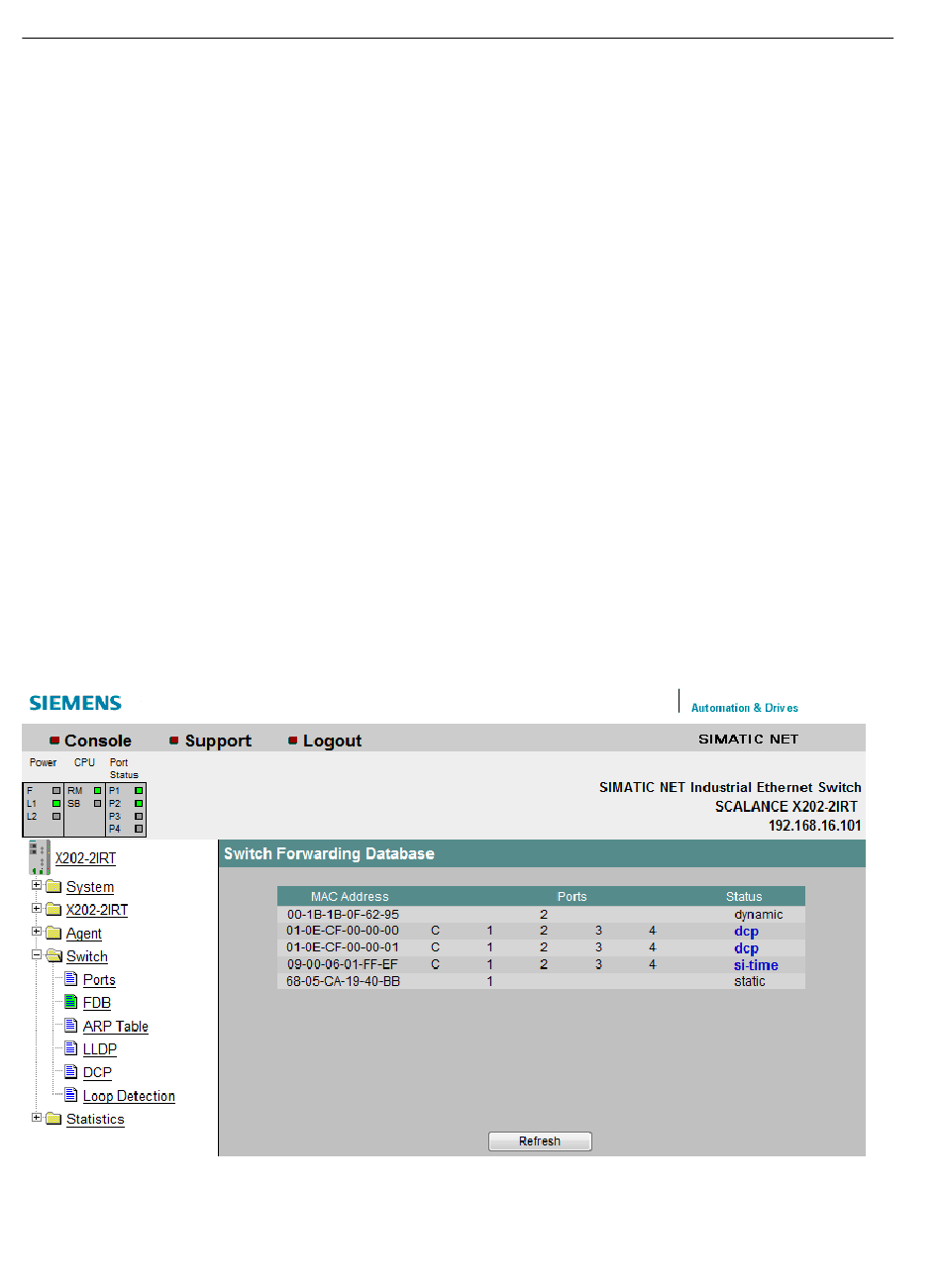The image size is (941, 1288).
Task: Click the red bullet before Support
Action: click(174, 741)
